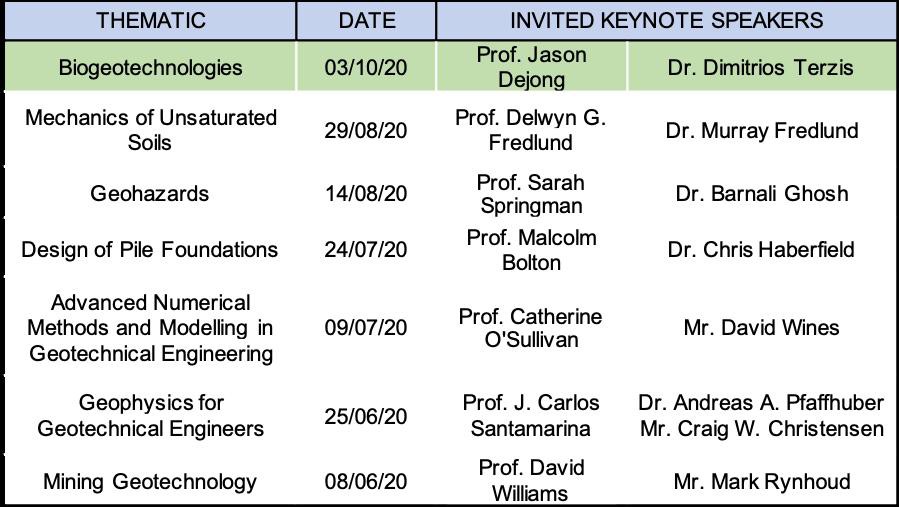
Task: Click Dr. Barnali Ghosh name
Action: [761, 195]
